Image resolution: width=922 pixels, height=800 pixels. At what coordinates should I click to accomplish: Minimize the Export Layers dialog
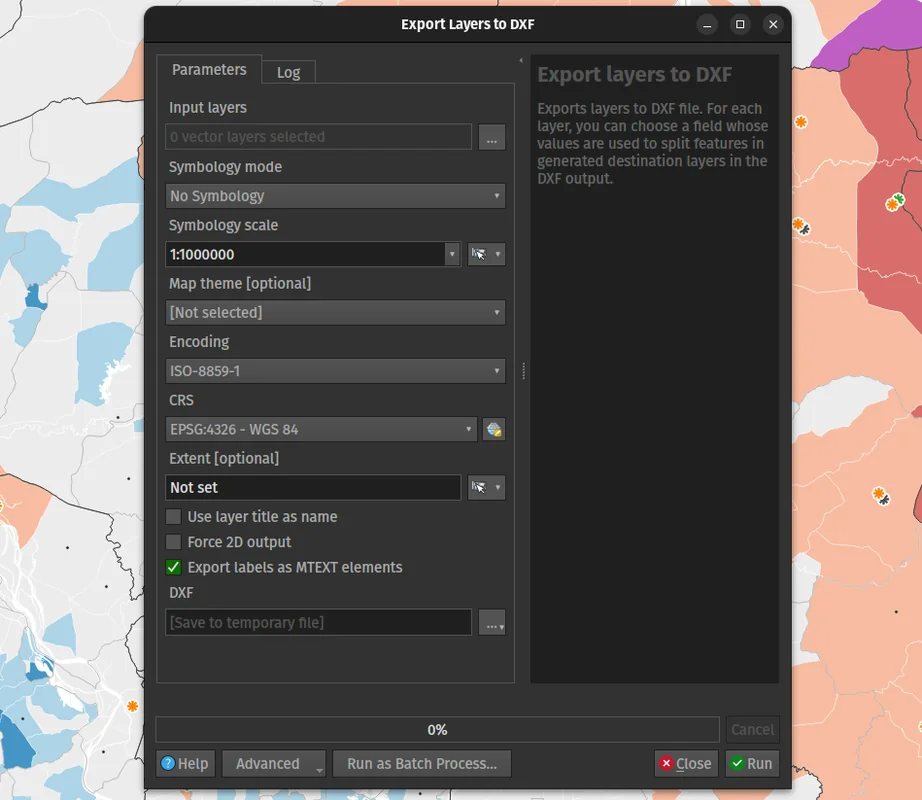707,25
